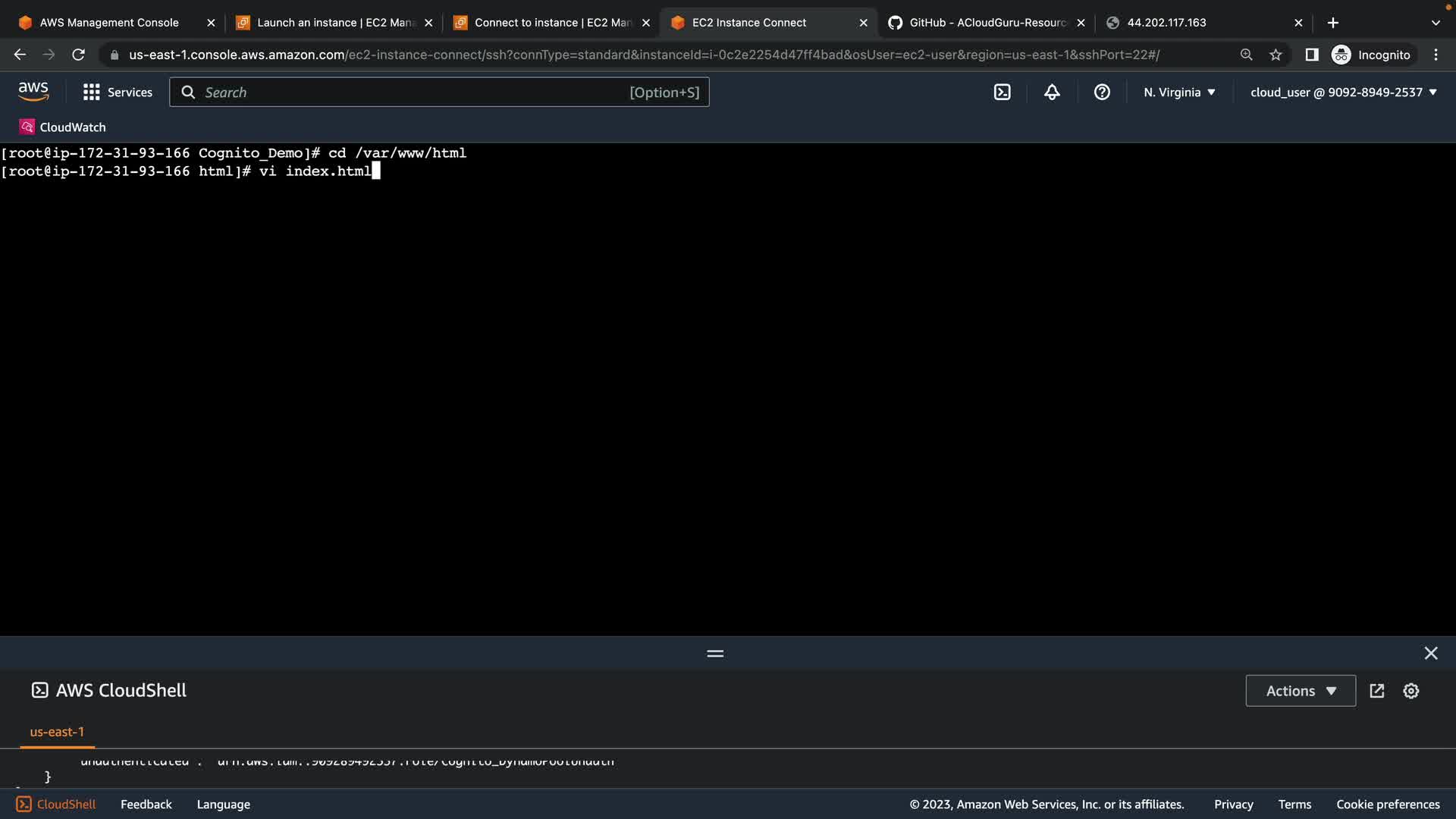Grab the CloudShell panel resize handle
Viewport: 1456px width, 819px height.
click(x=714, y=653)
